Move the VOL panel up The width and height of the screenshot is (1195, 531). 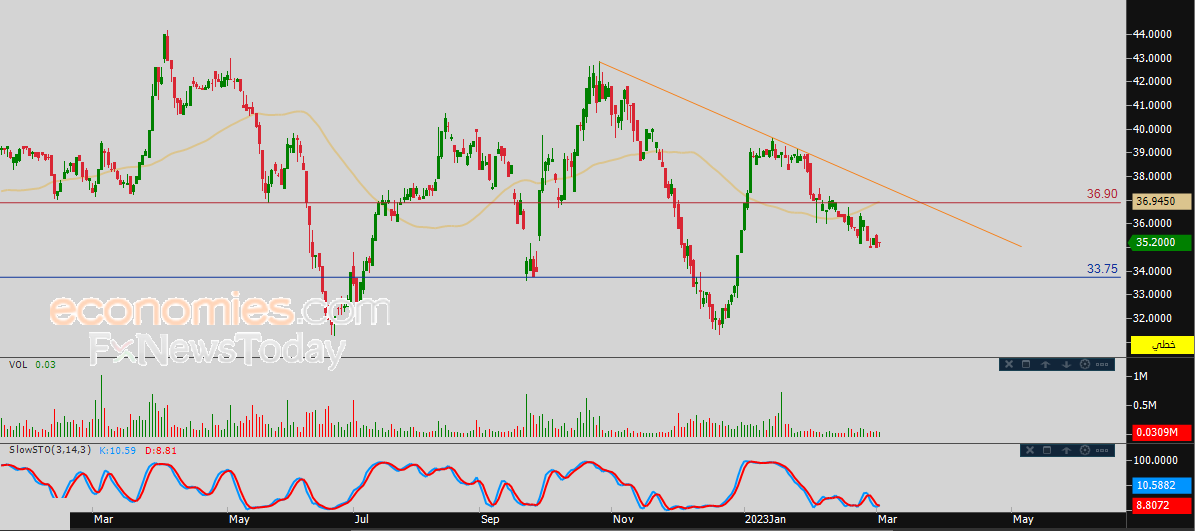[x=1046, y=364]
